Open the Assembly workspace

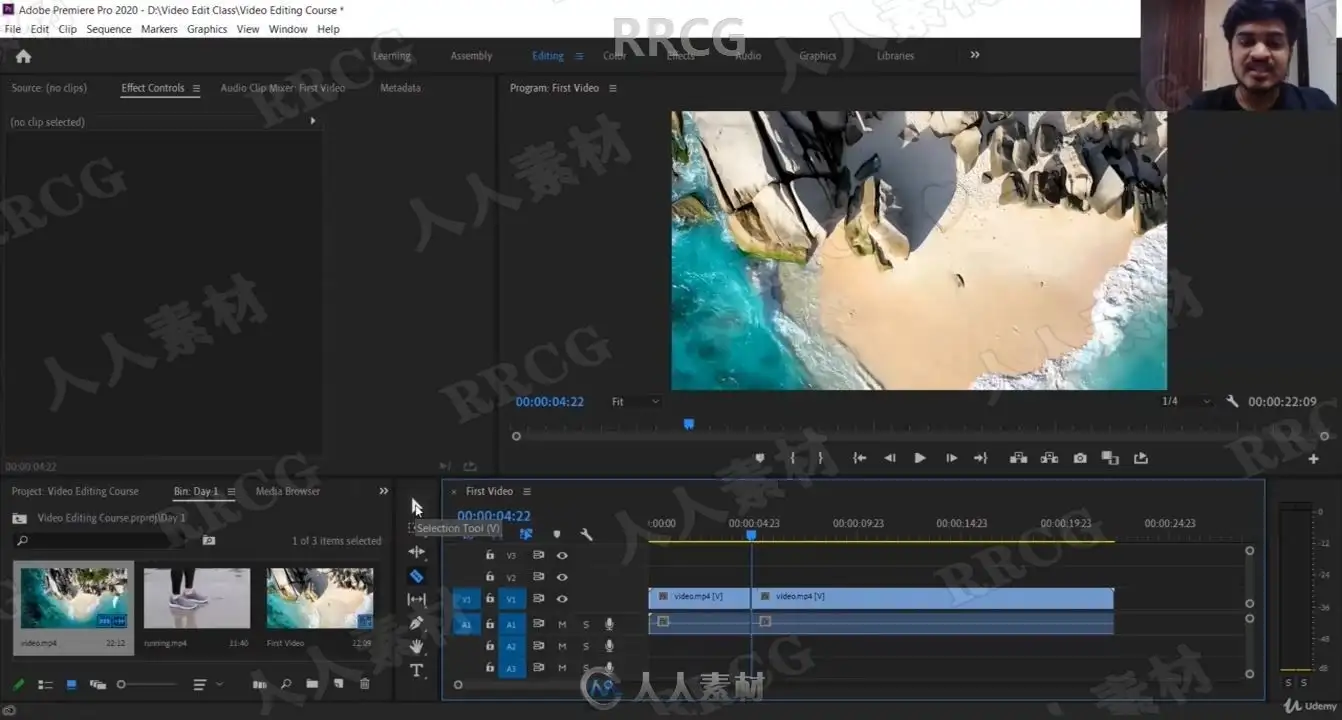(471, 56)
